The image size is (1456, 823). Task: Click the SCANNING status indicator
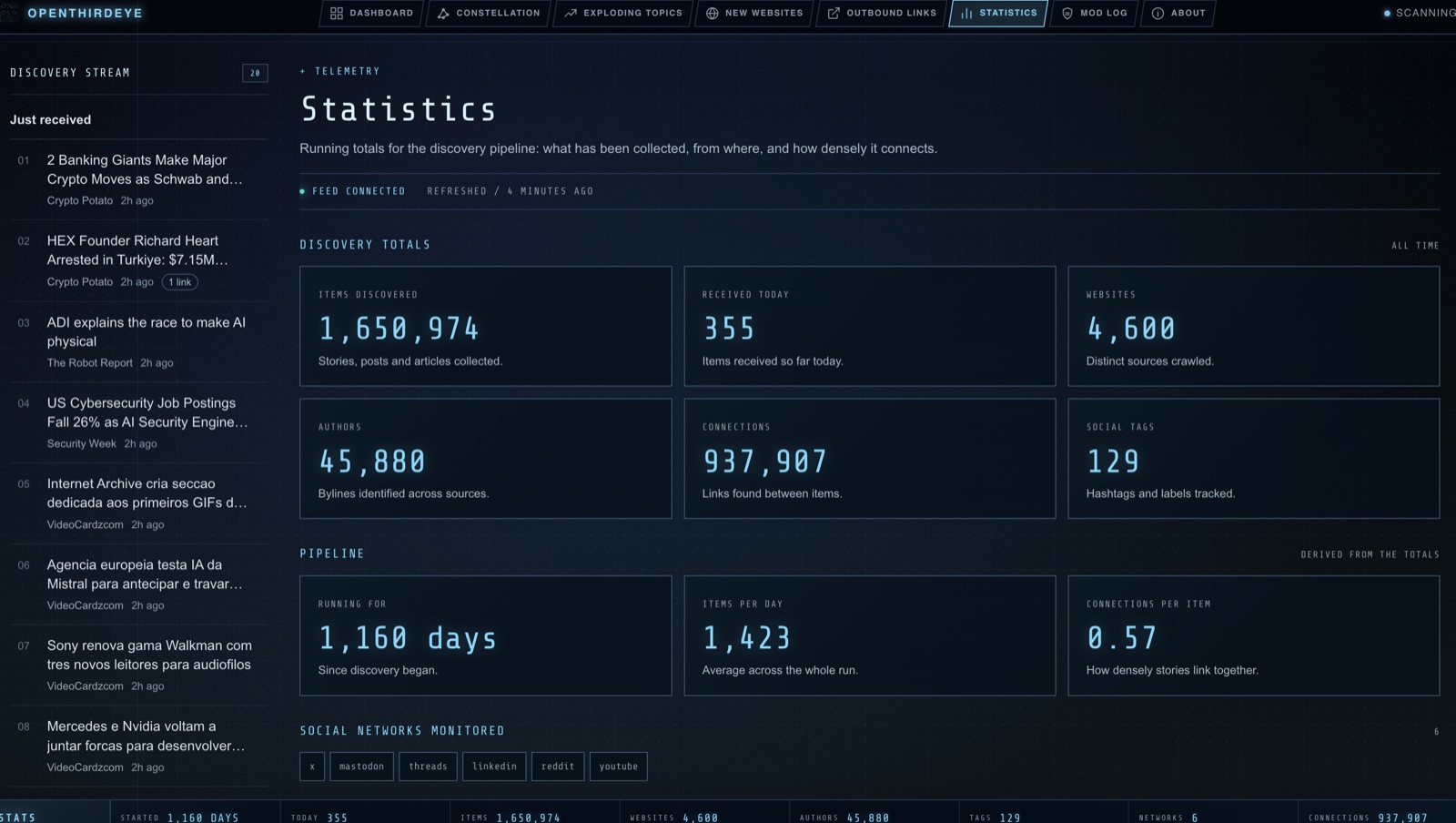point(1420,14)
